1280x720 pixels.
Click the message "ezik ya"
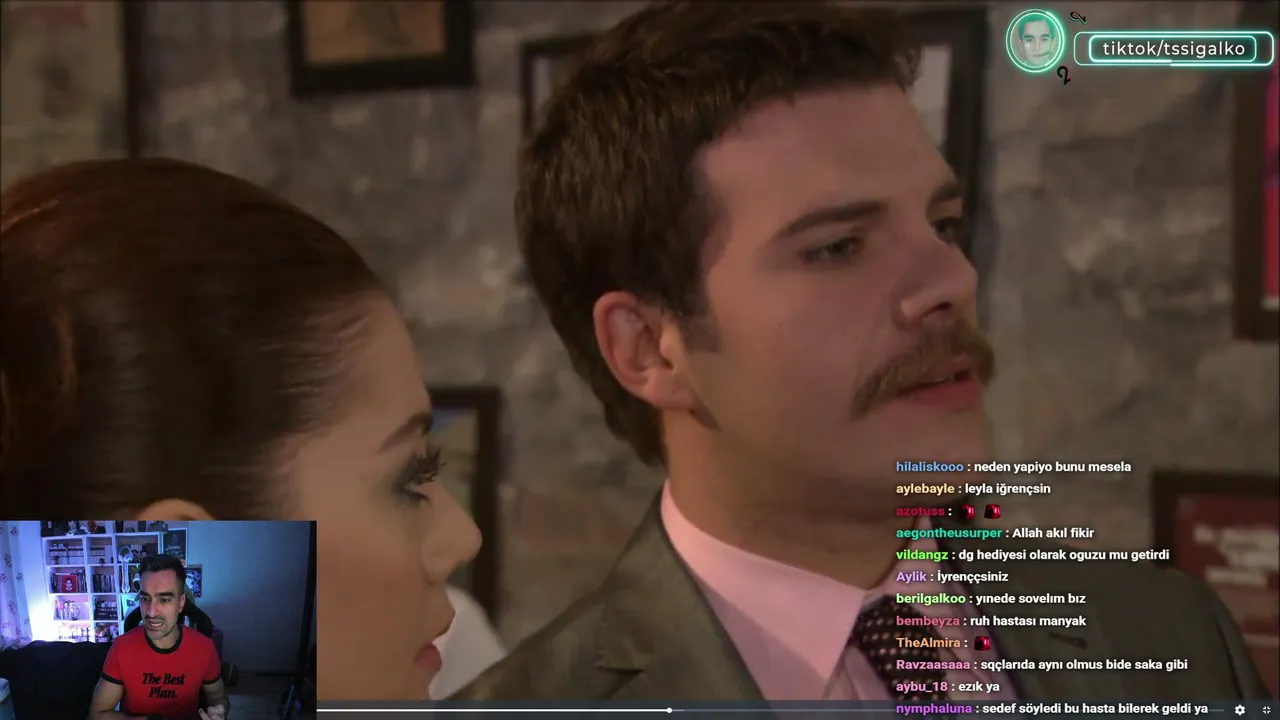(x=978, y=687)
